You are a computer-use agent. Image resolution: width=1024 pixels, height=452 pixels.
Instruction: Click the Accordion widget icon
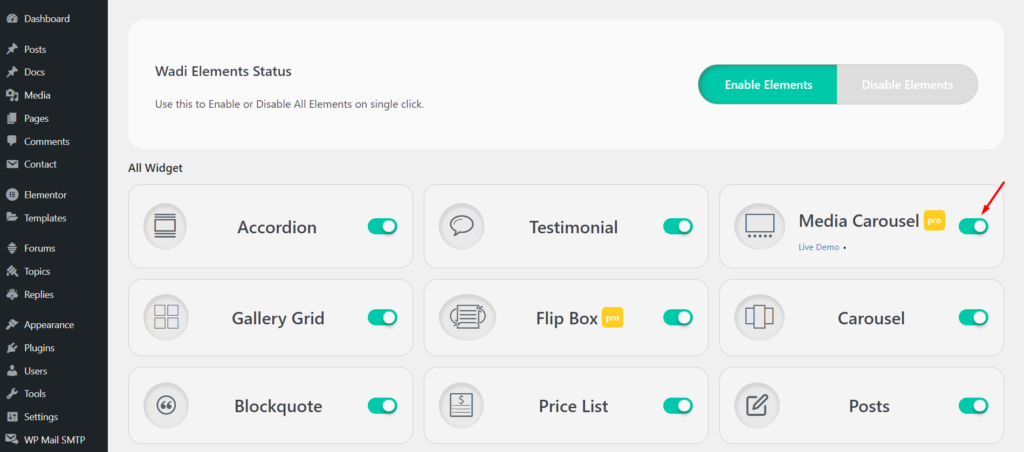(x=165, y=226)
